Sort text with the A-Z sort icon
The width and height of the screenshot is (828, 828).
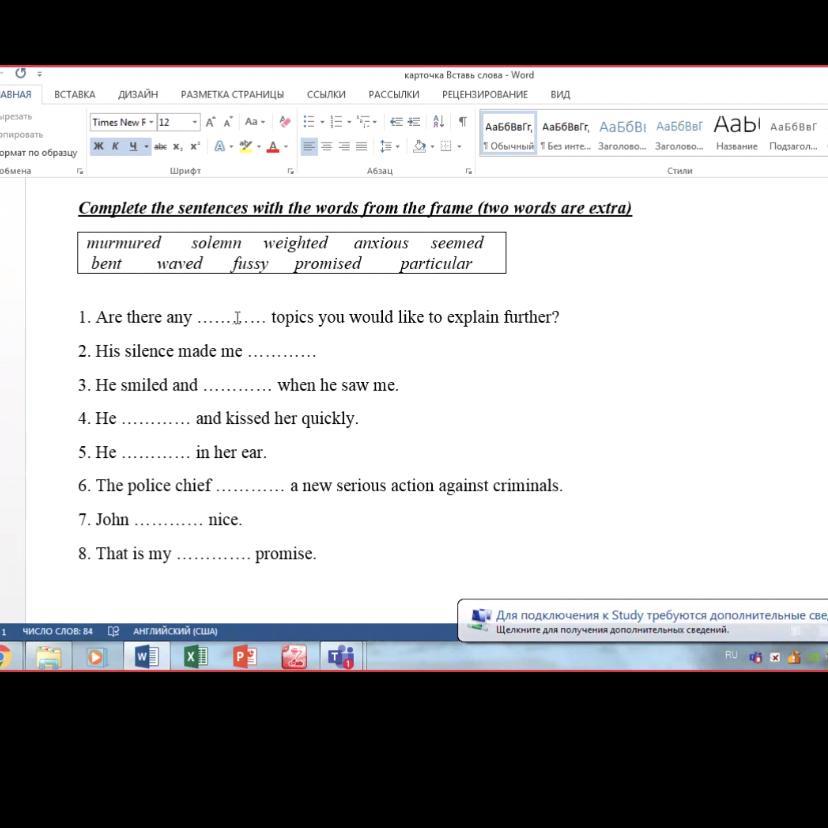click(438, 122)
